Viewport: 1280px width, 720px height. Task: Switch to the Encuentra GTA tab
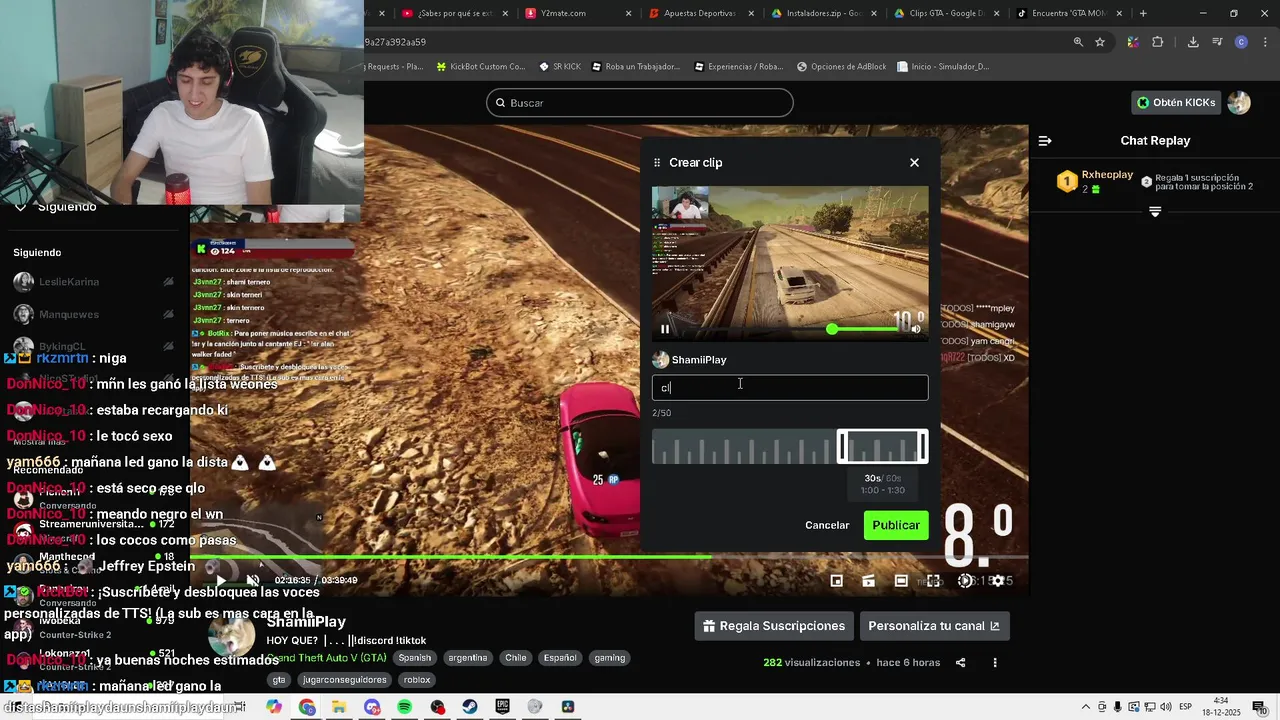(x=1069, y=13)
